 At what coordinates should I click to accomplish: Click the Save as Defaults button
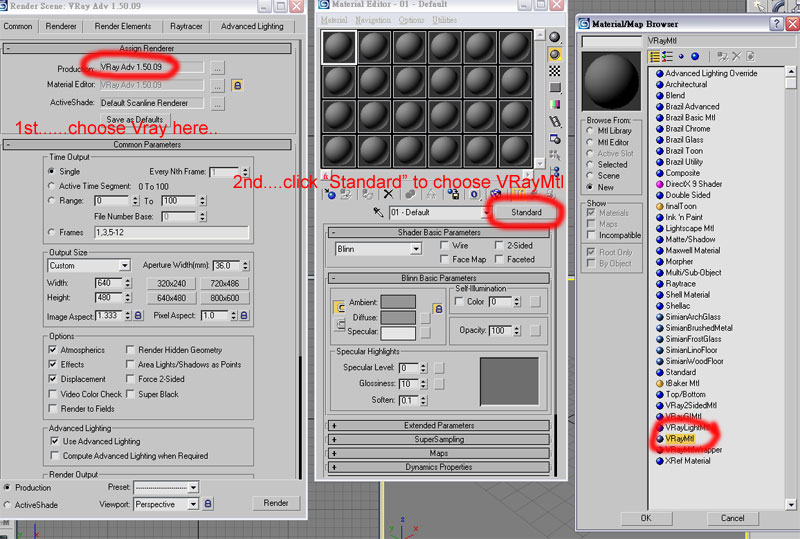click(x=135, y=119)
